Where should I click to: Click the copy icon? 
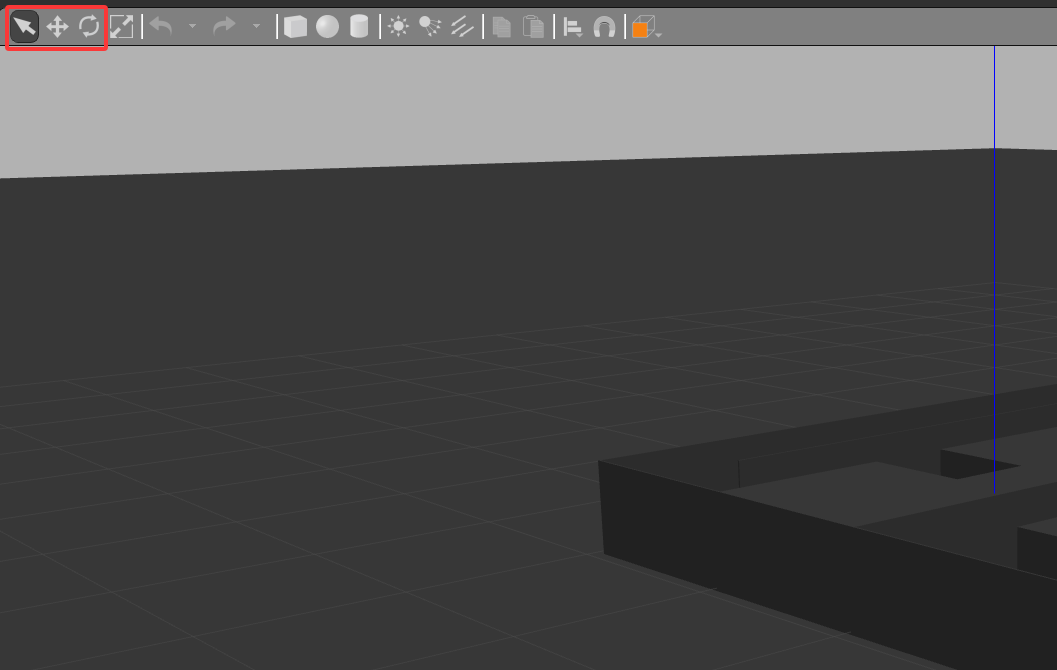tap(502, 27)
